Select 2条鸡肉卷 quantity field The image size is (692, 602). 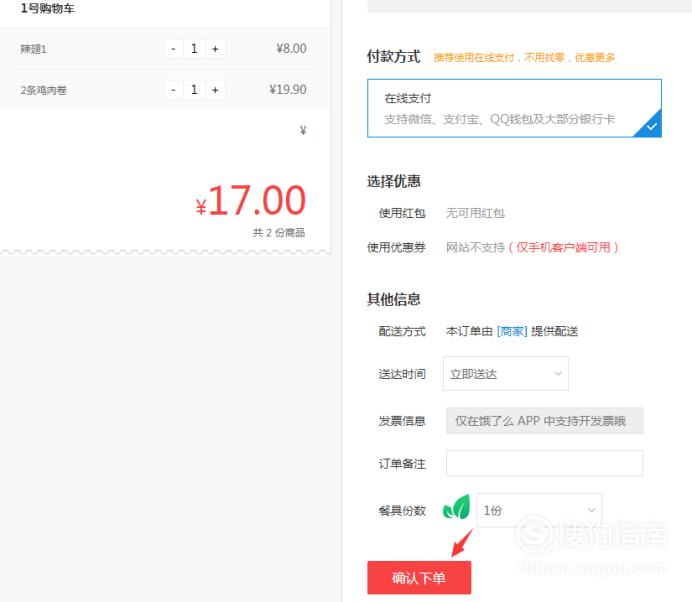click(x=194, y=90)
